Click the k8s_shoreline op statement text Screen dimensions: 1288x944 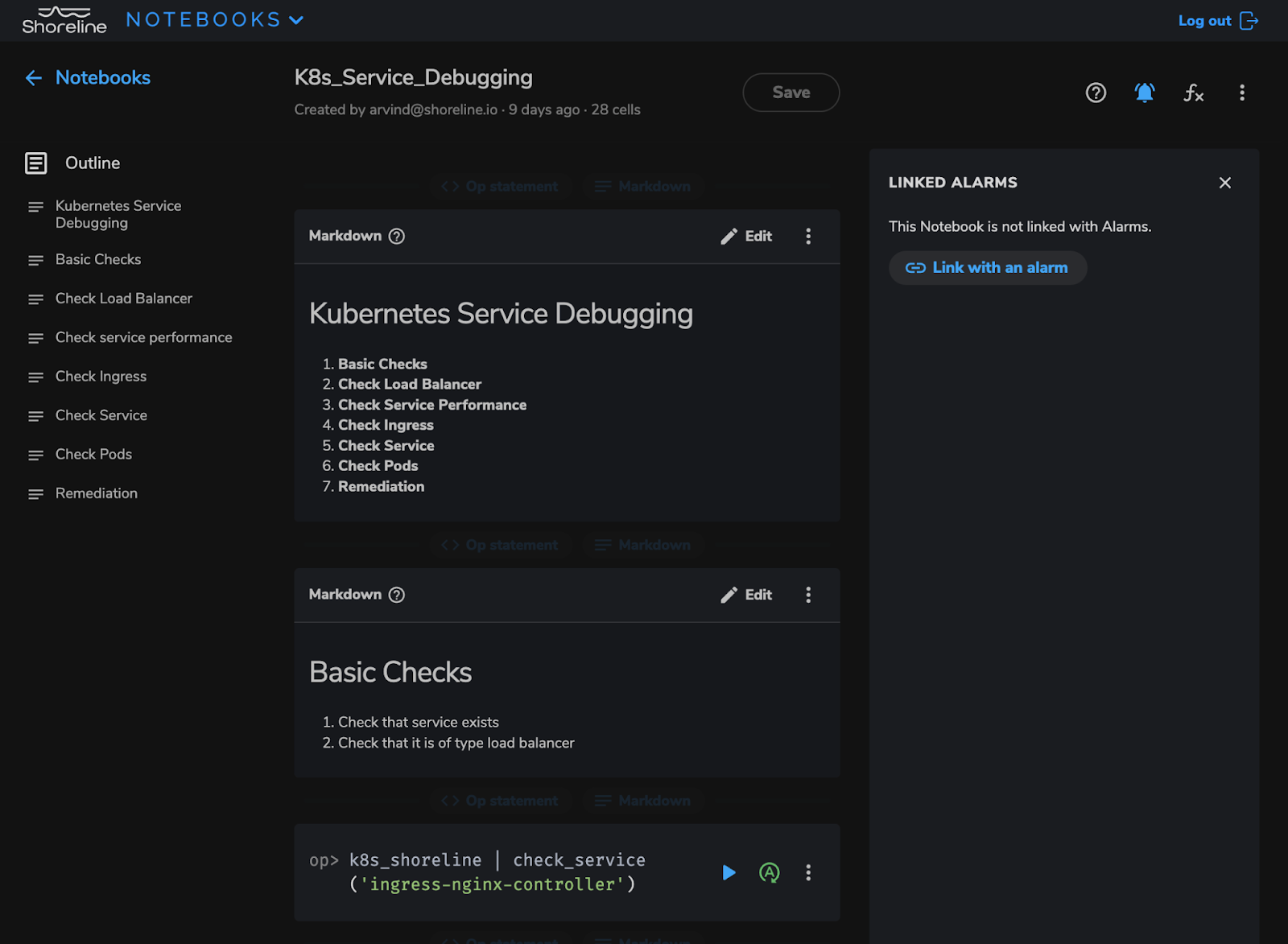pos(497,872)
